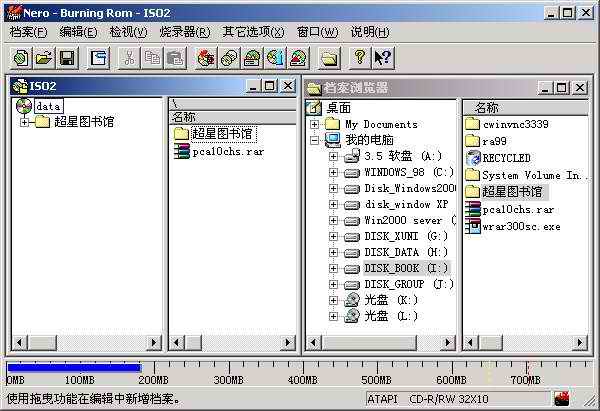Click the 我的电脑 computer icon
The image size is (600, 411).
pos(333,140)
